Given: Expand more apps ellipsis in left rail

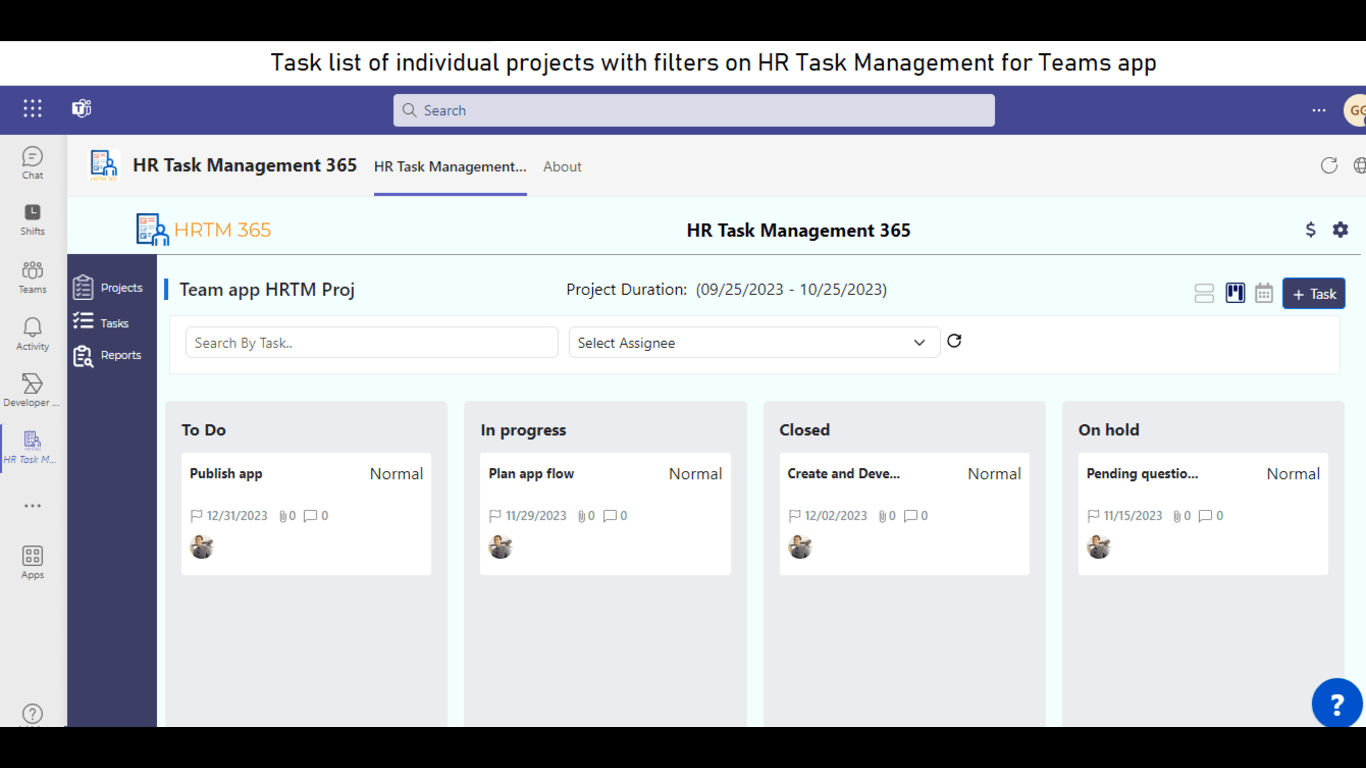Looking at the screenshot, I should coord(32,506).
